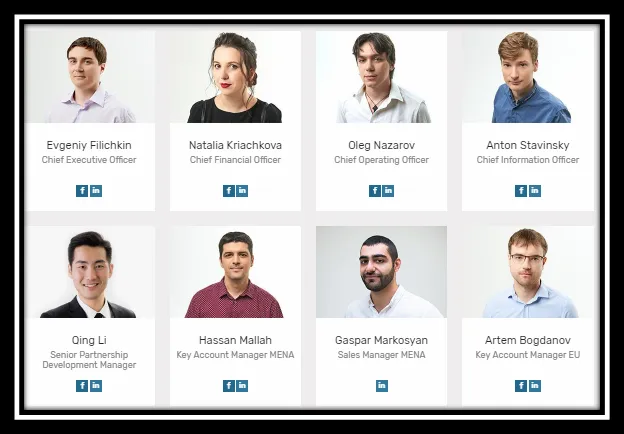
Task: Open Qing Li's Facebook icon
Action: (x=82, y=386)
